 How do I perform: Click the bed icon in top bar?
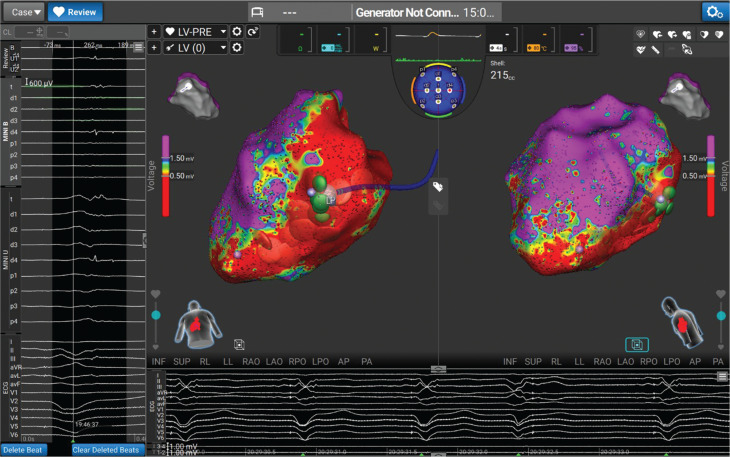[257, 12]
